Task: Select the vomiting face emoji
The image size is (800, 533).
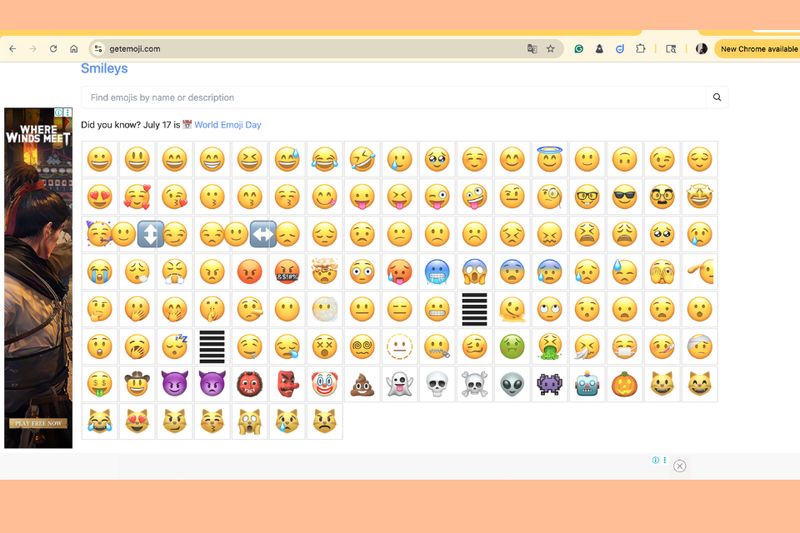Action: [x=549, y=347]
